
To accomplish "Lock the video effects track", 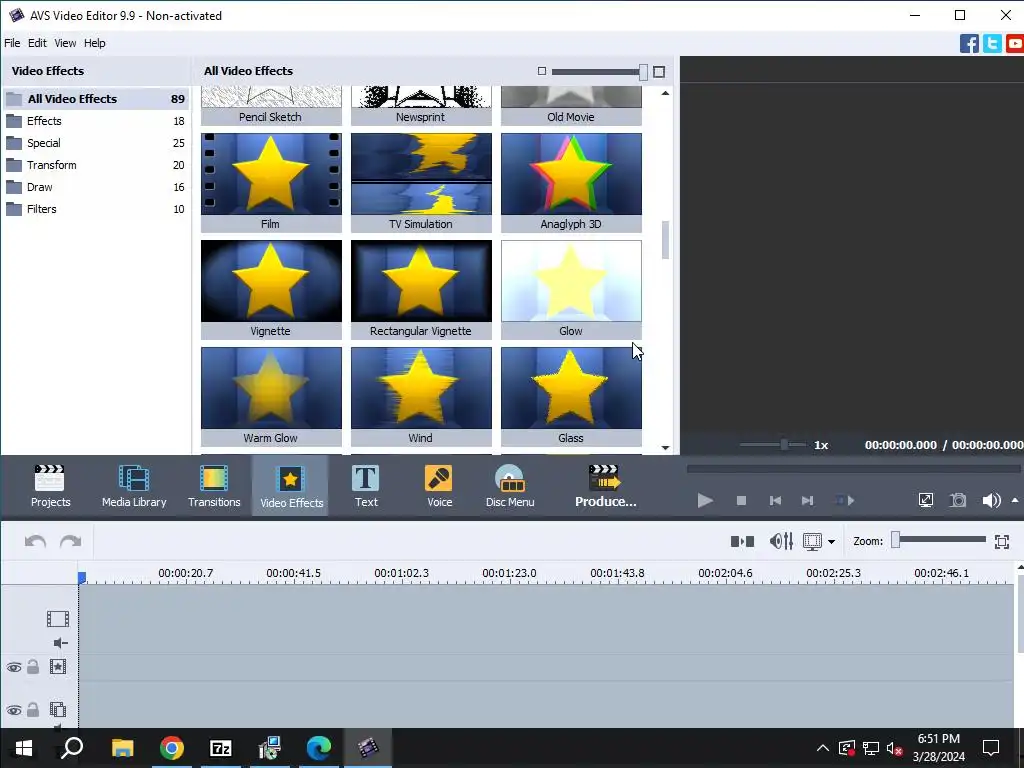I will click(33, 667).
